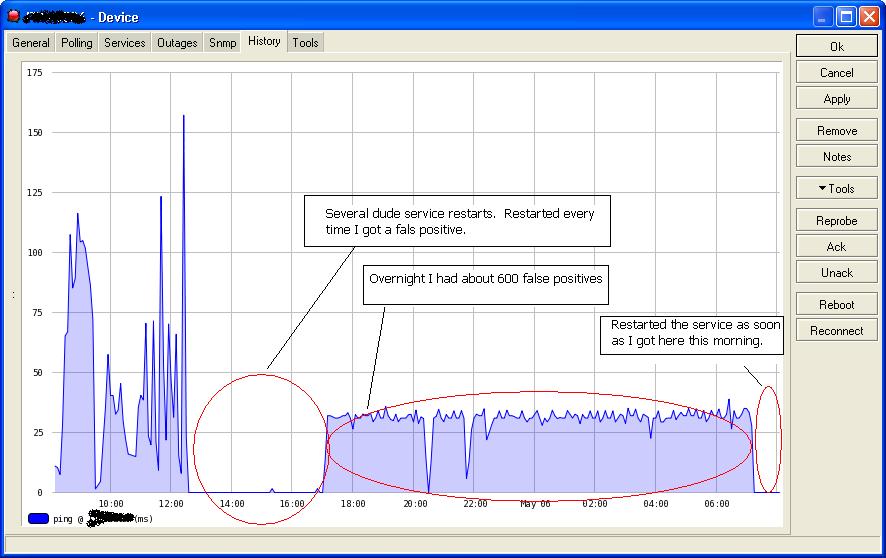Apply the device changes

(837, 98)
